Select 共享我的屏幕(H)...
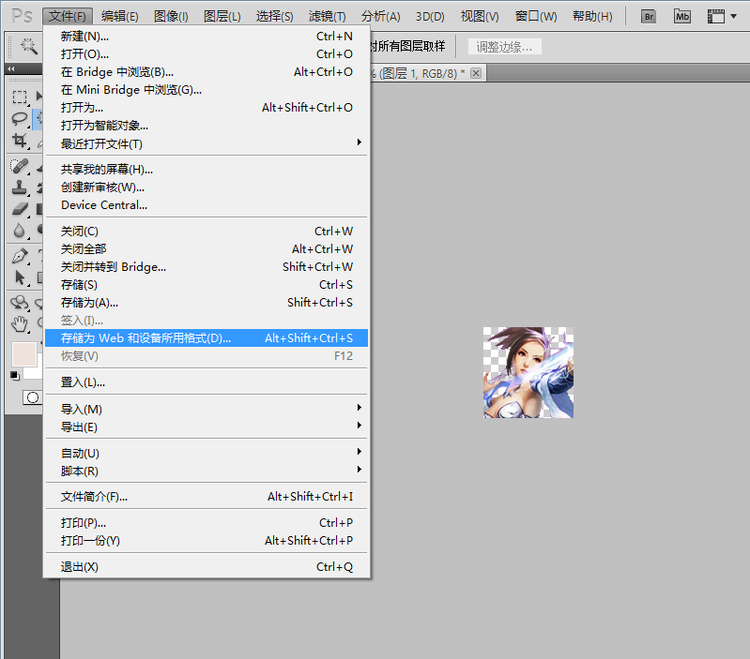This screenshot has height=659, width=750. 206,169
